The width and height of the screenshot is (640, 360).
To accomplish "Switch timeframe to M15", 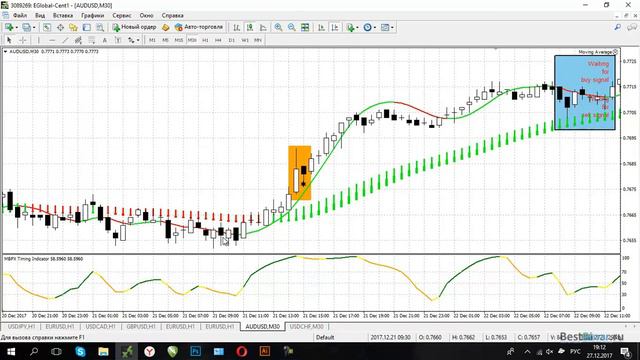I will [x=178, y=40].
